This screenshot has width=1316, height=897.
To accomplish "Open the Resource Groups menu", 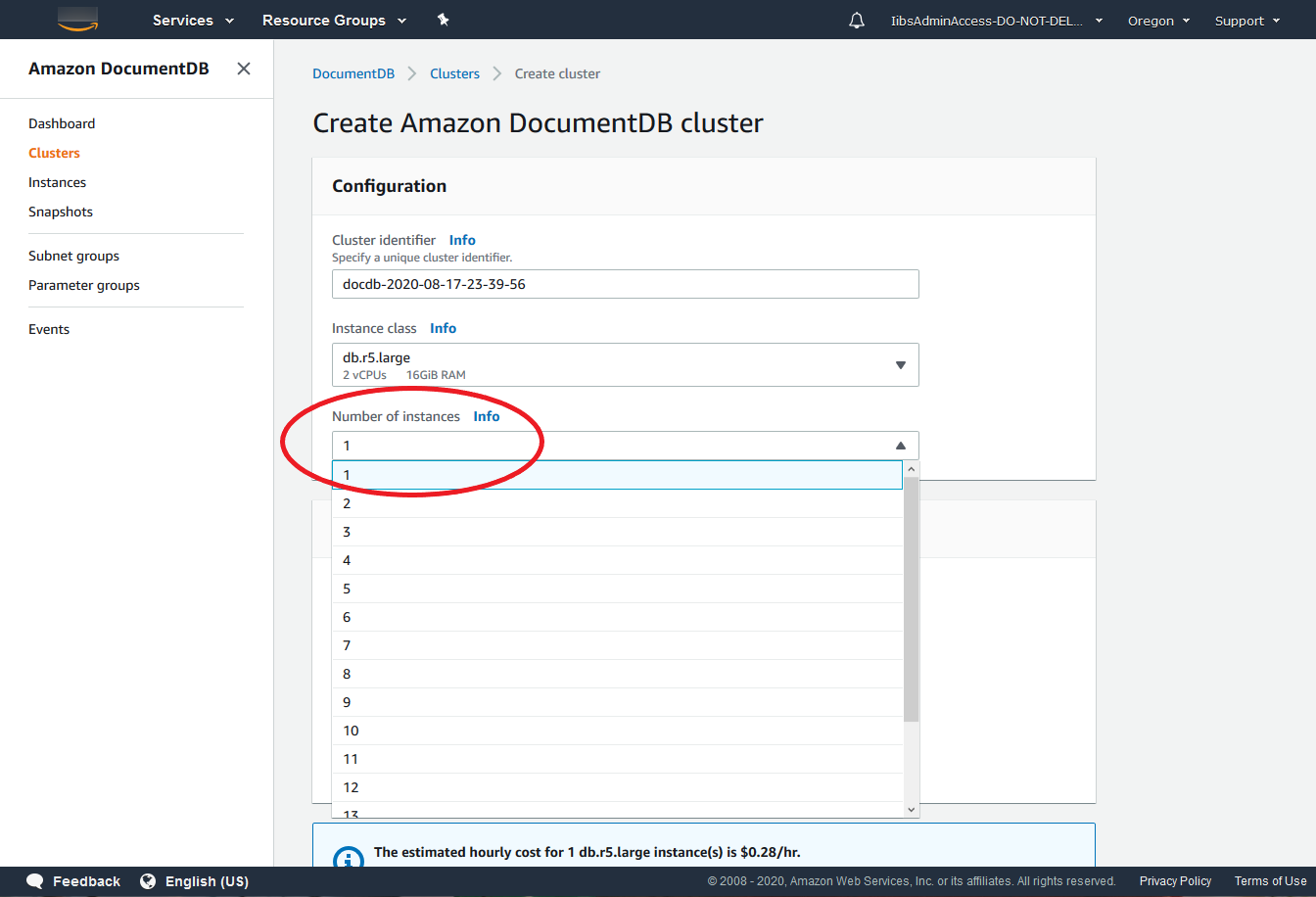I will click(333, 21).
